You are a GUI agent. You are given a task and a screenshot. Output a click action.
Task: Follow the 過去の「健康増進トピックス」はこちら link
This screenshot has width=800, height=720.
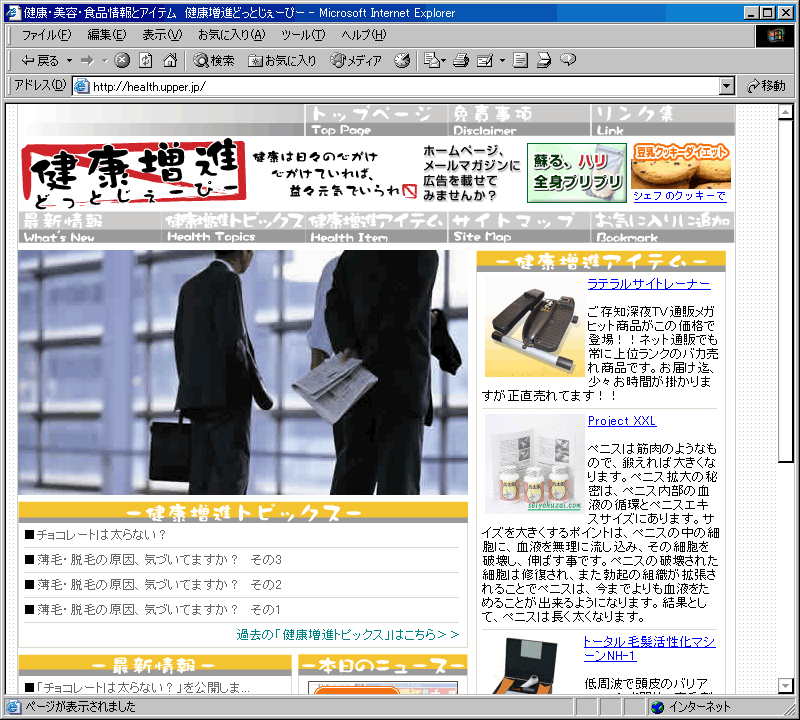click(x=347, y=635)
